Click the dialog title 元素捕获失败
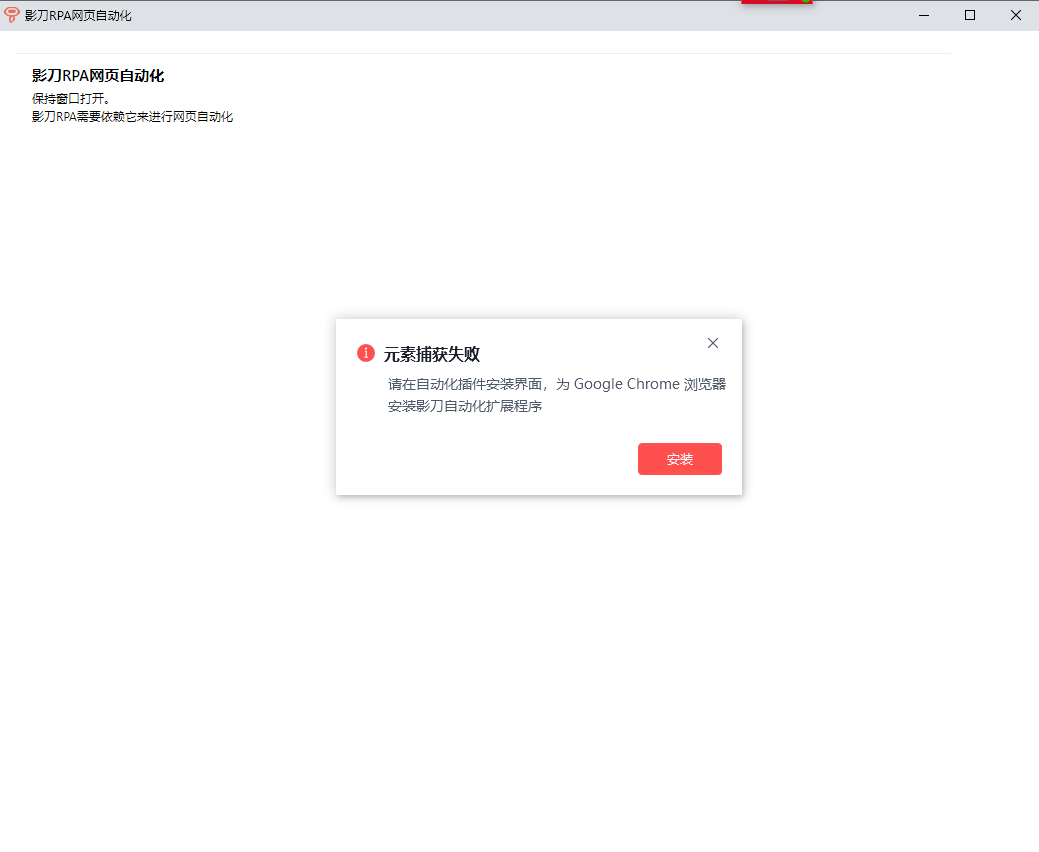 point(432,354)
